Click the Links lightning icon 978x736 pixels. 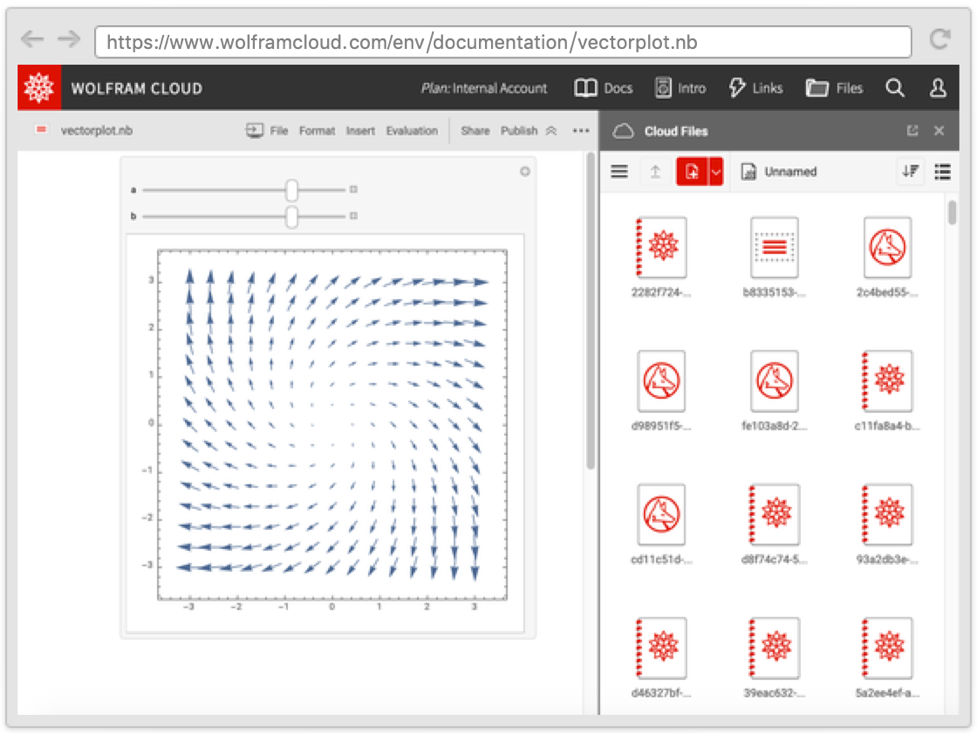(x=738, y=88)
